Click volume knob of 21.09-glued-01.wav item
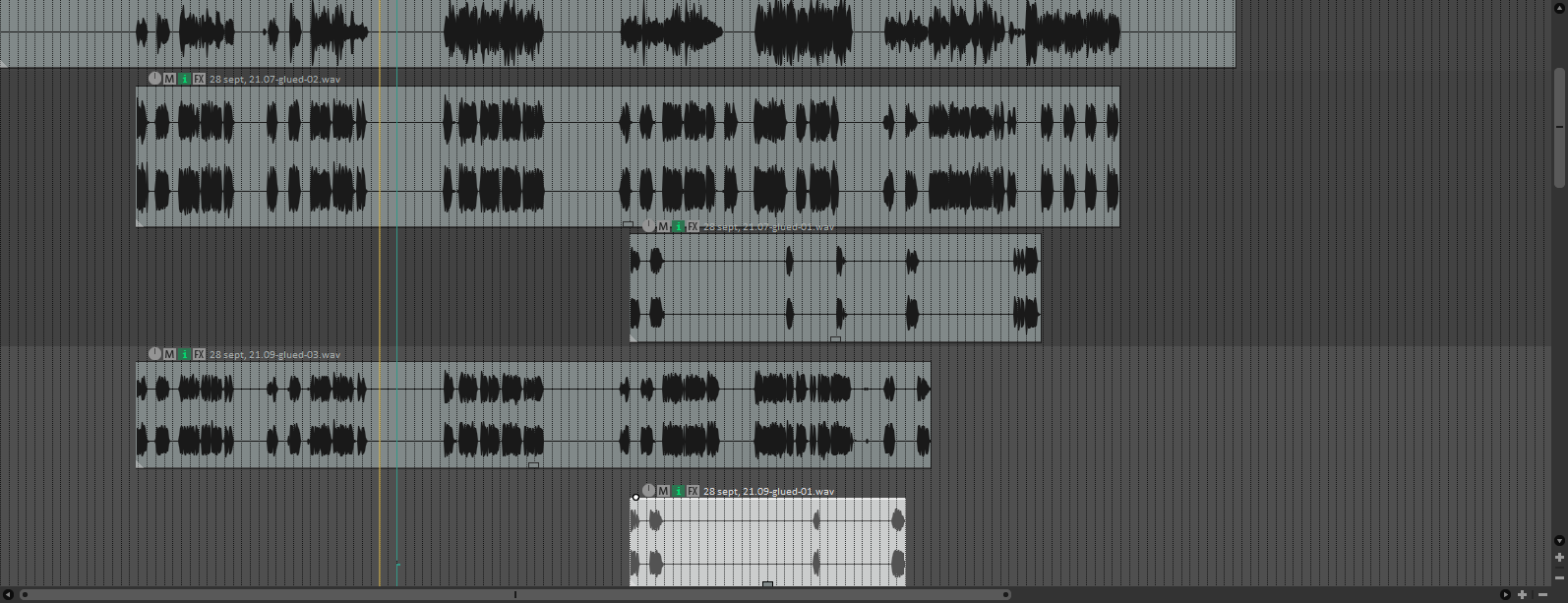The image size is (1568, 603). pyautogui.click(x=648, y=491)
